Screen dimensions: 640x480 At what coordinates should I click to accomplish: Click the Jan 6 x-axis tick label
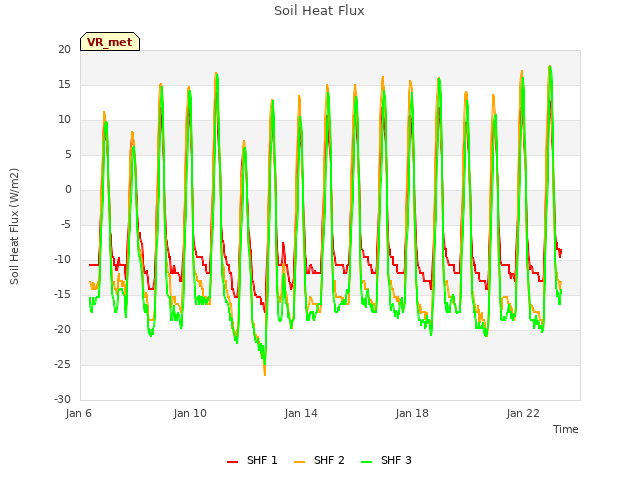point(78,413)
